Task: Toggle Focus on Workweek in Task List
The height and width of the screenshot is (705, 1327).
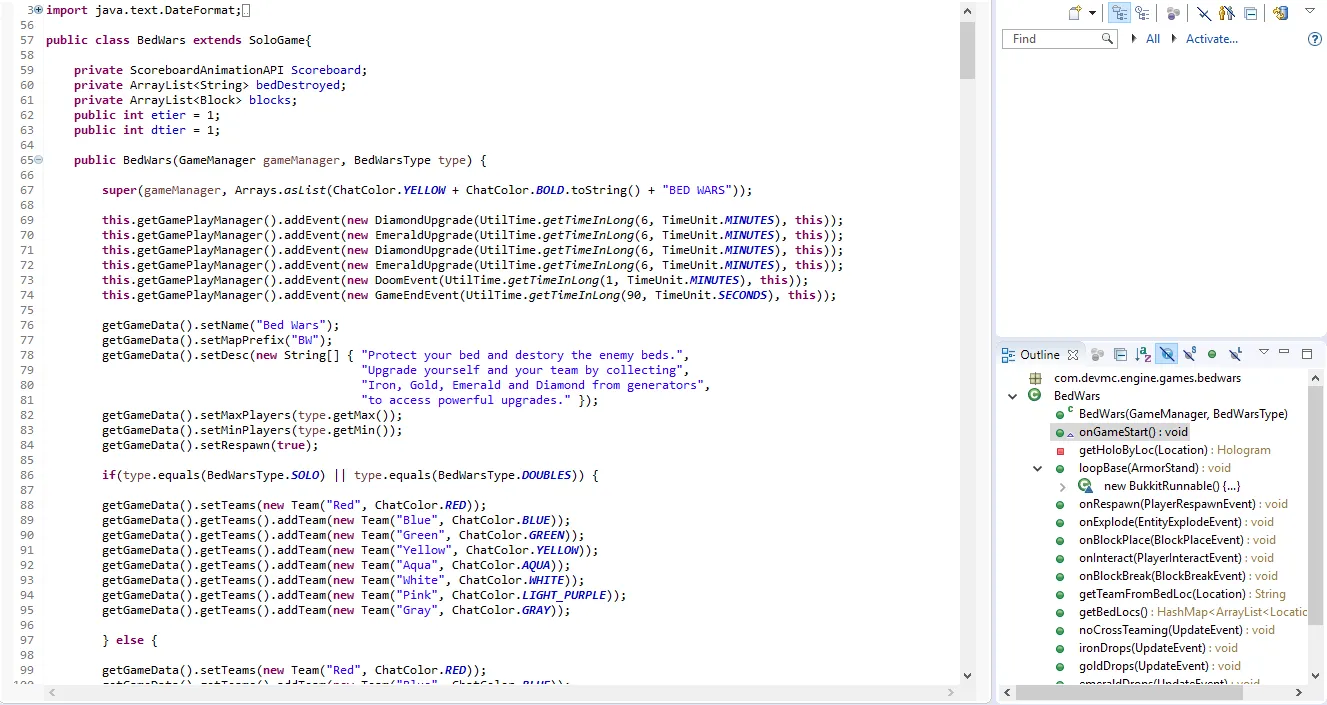Action: pos(1174,13)
